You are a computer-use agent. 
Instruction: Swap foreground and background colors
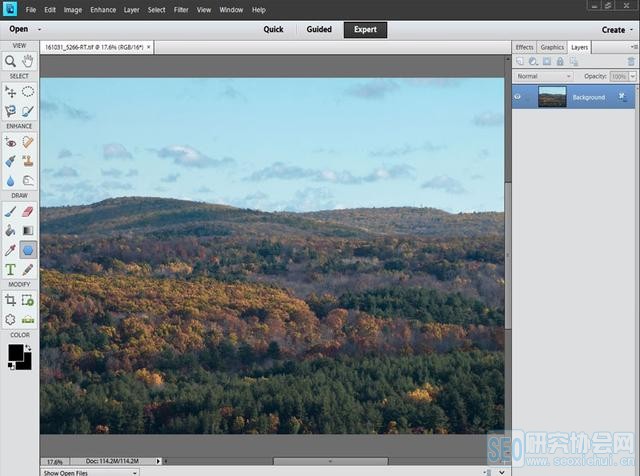pos(28,347)
